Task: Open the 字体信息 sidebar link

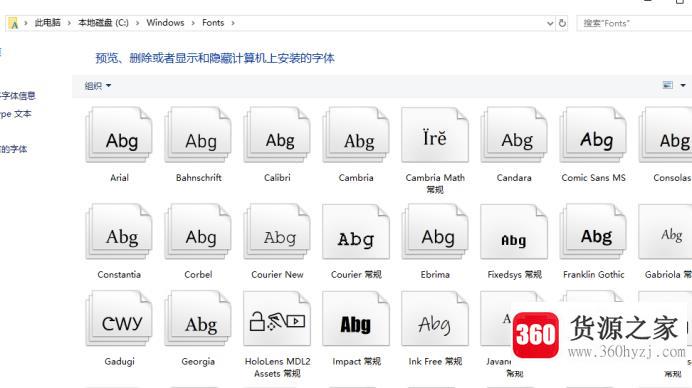Action: 18,95
